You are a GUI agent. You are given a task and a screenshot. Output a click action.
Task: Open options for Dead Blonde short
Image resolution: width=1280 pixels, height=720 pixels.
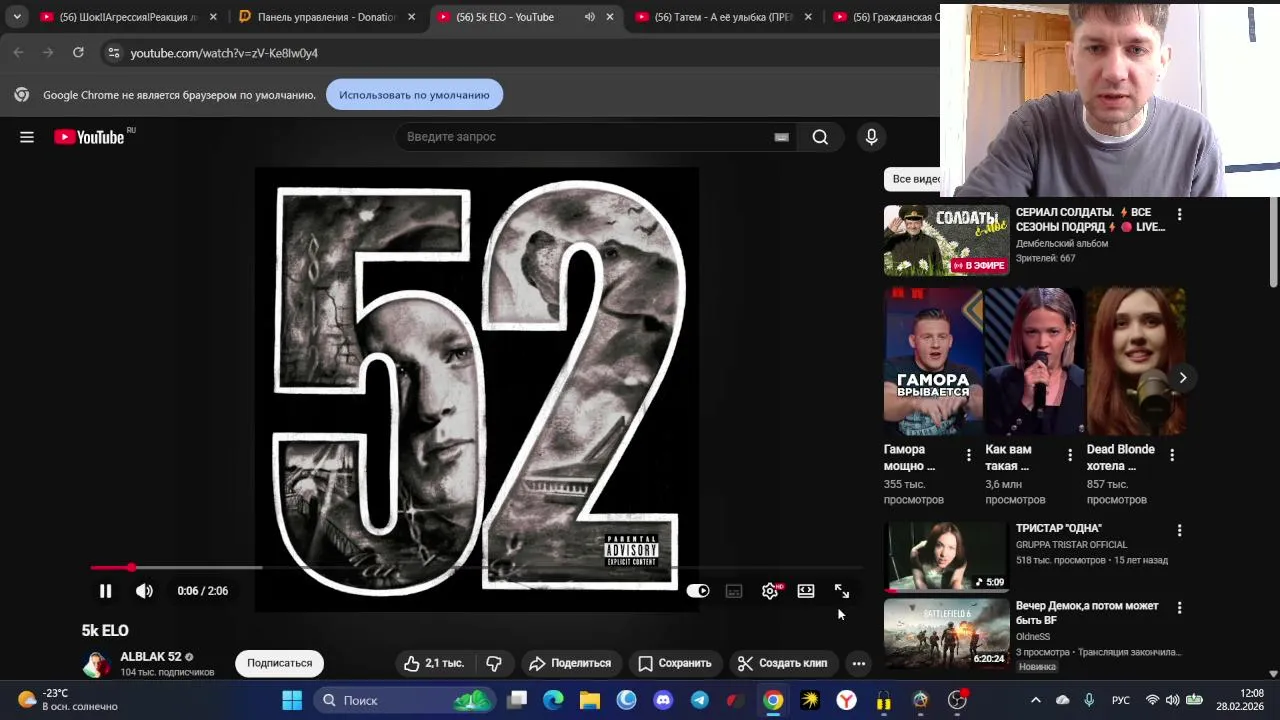tap(1171, 455)
